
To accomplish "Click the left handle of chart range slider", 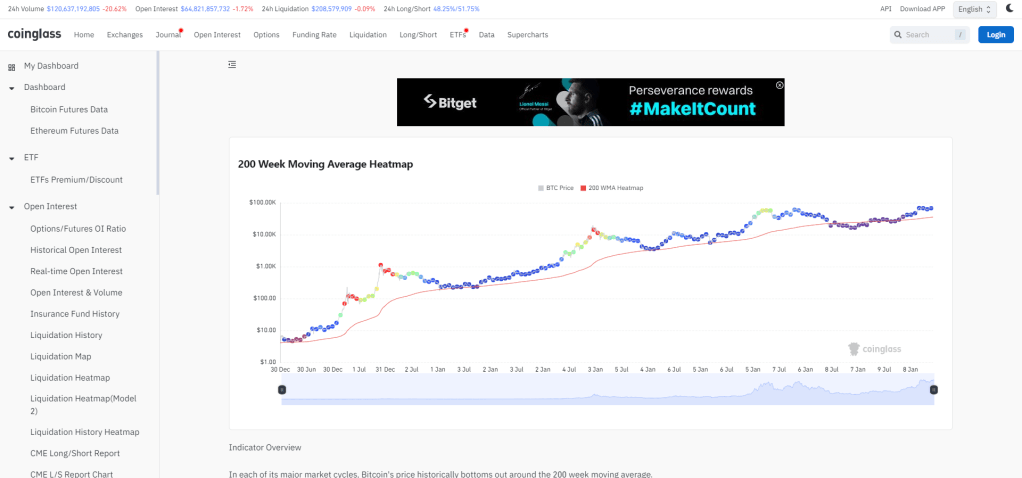I will tap(282, 389).
